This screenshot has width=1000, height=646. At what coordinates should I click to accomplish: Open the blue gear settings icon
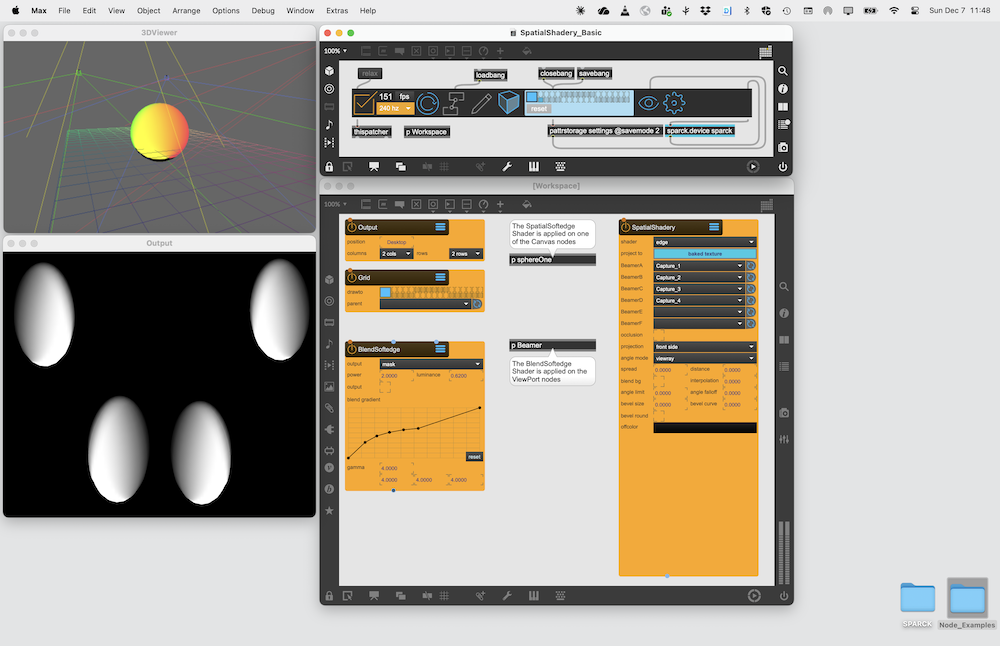coord(675,103)
